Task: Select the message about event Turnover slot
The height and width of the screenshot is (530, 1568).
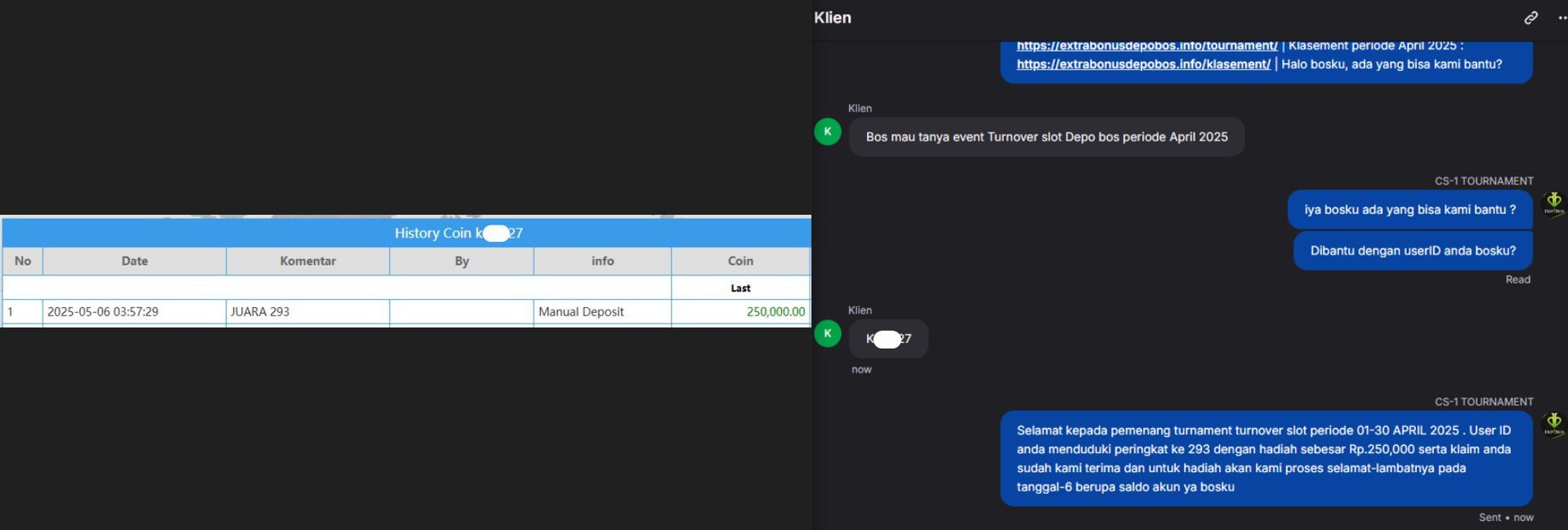Action: [x=1047, y=136]
